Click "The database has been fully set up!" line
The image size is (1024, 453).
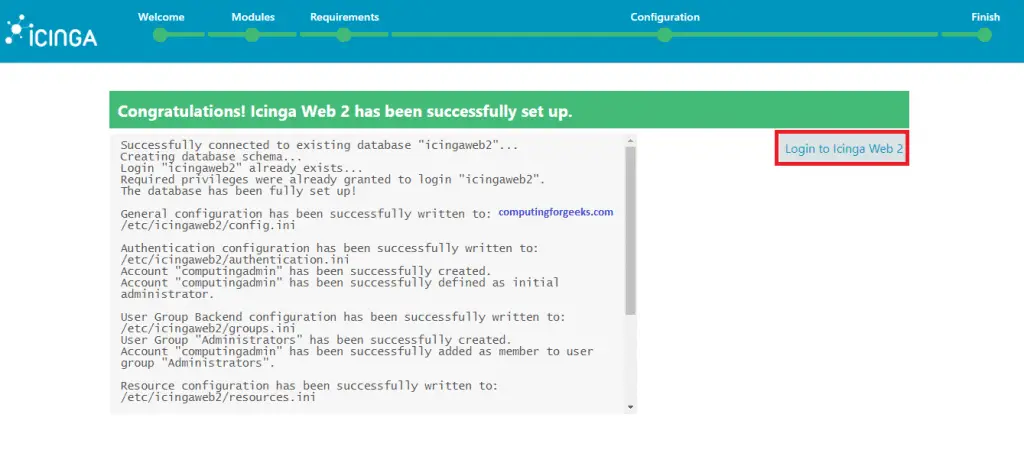click(238, 191)
